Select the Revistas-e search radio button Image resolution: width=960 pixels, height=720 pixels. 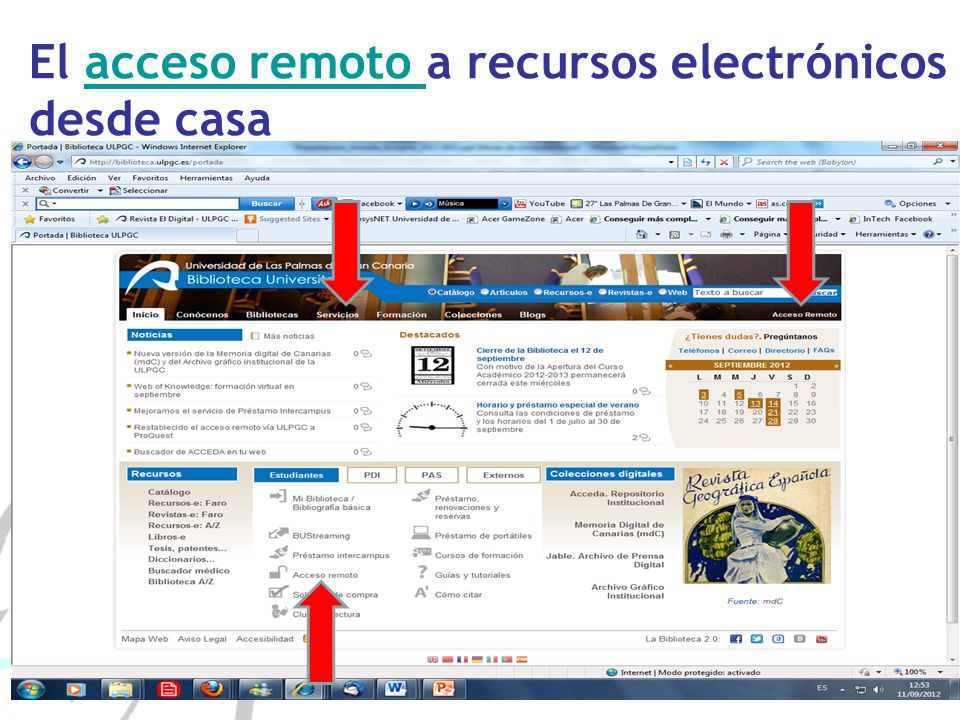point(602,292)
